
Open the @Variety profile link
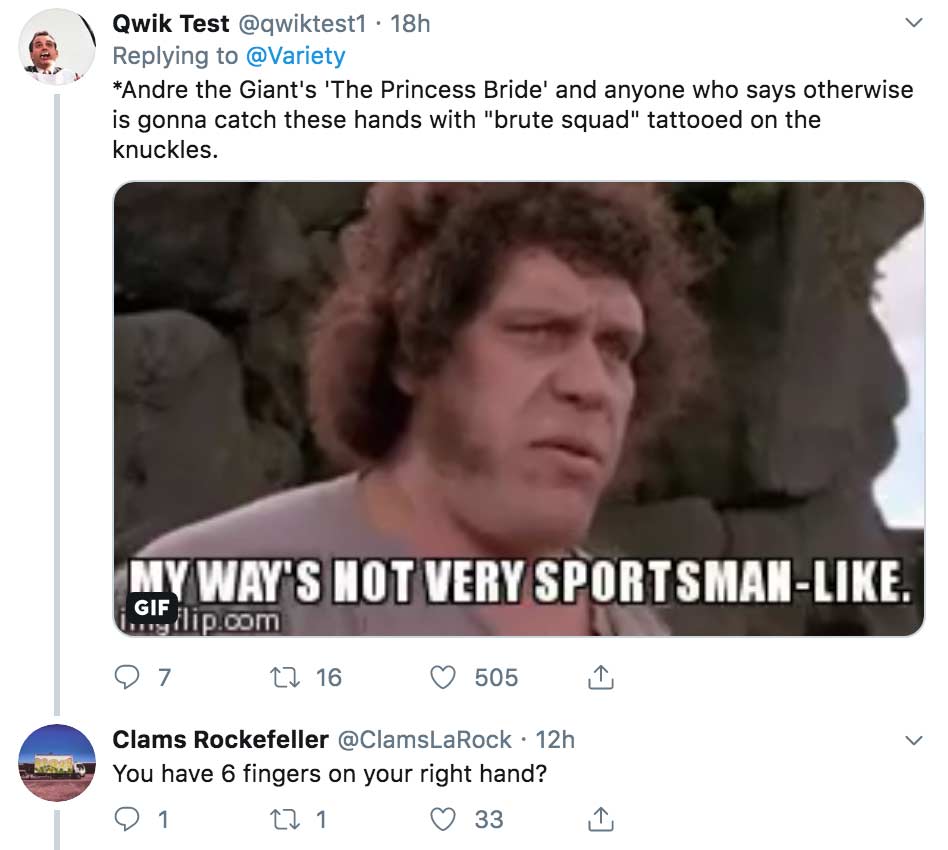pos(295,55)
